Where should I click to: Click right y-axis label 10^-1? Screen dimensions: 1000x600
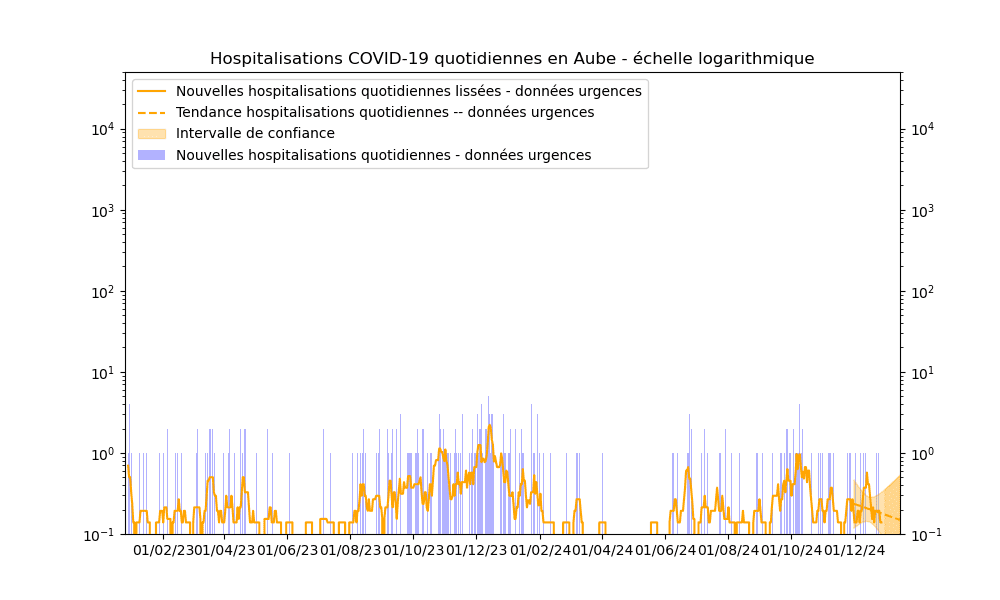[926, 535]
